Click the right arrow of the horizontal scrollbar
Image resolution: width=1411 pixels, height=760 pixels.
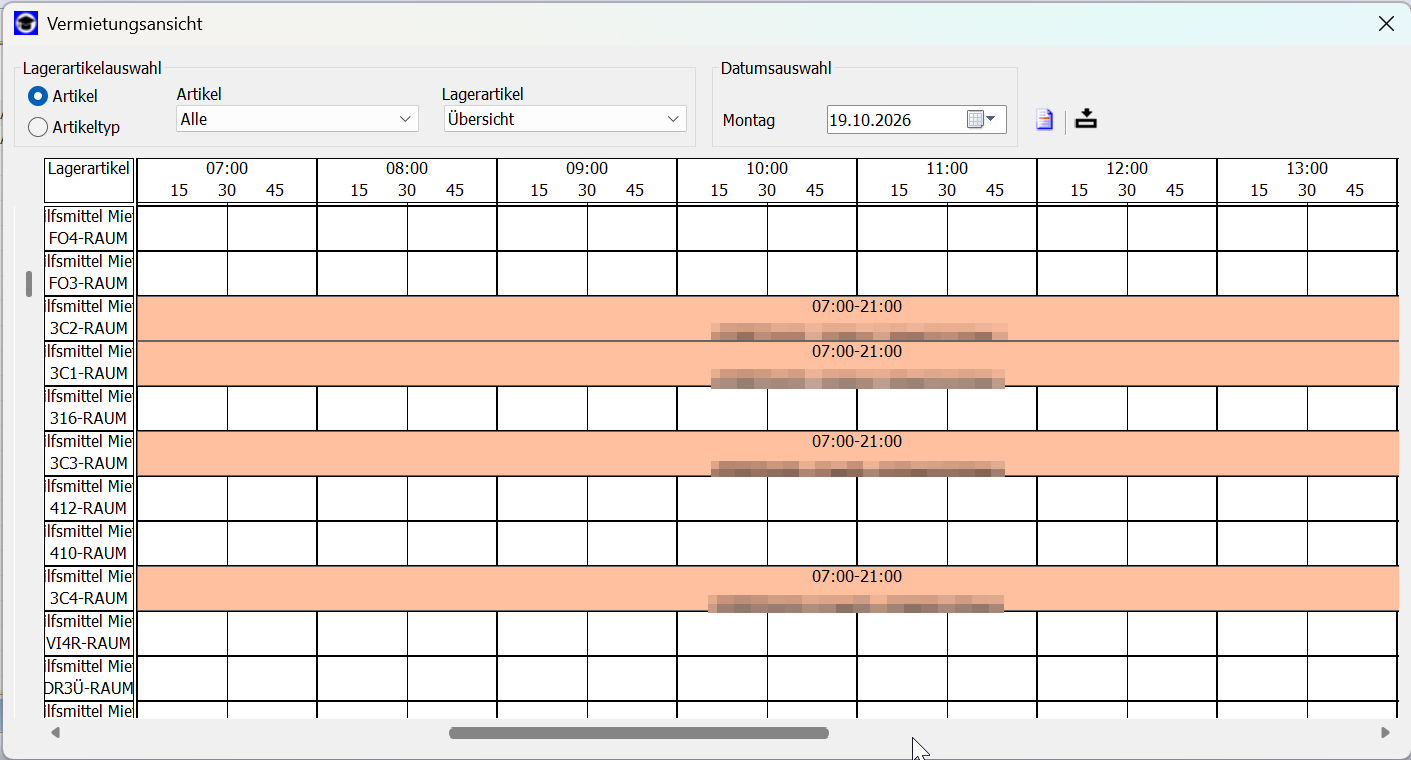coord(1385,733)
